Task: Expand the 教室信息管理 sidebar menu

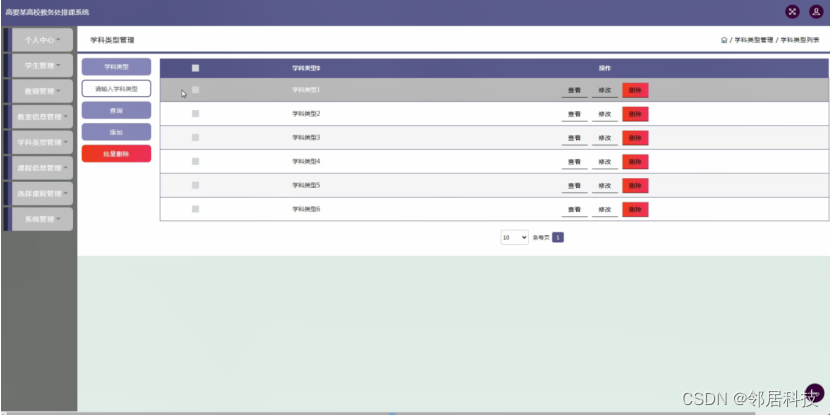Action: pyautogui.click(x=42, y=116)
